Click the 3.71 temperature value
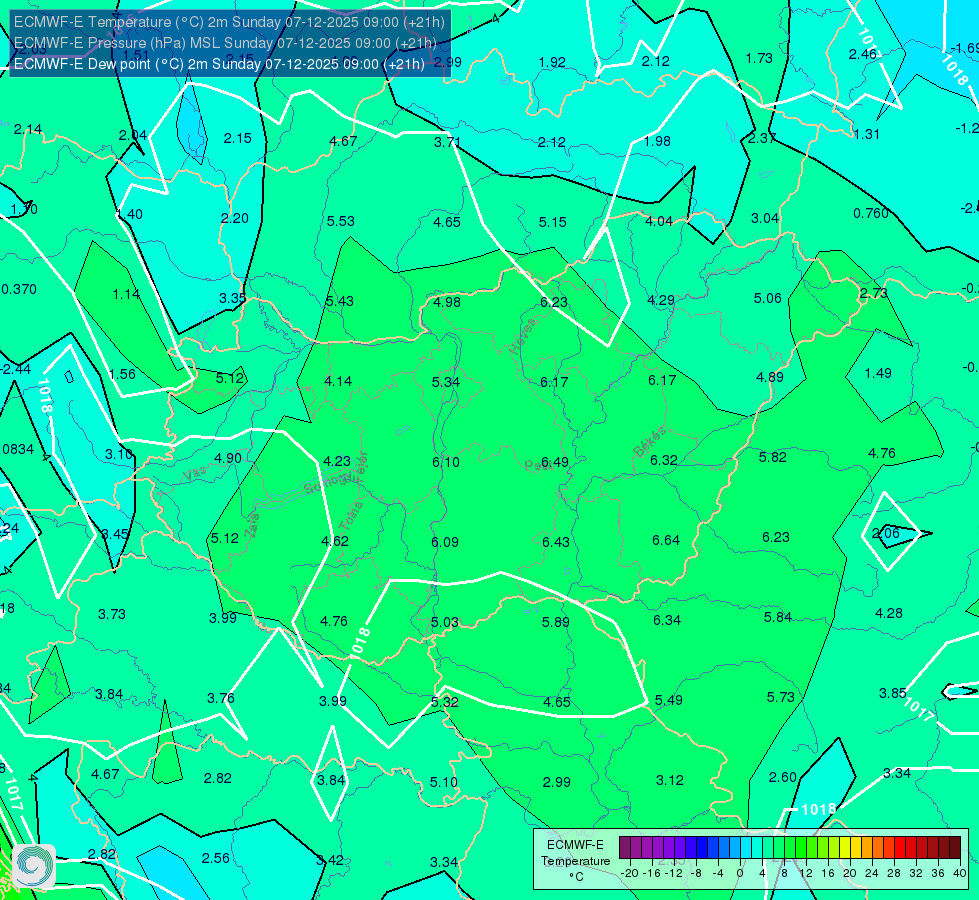 (448, 142)
